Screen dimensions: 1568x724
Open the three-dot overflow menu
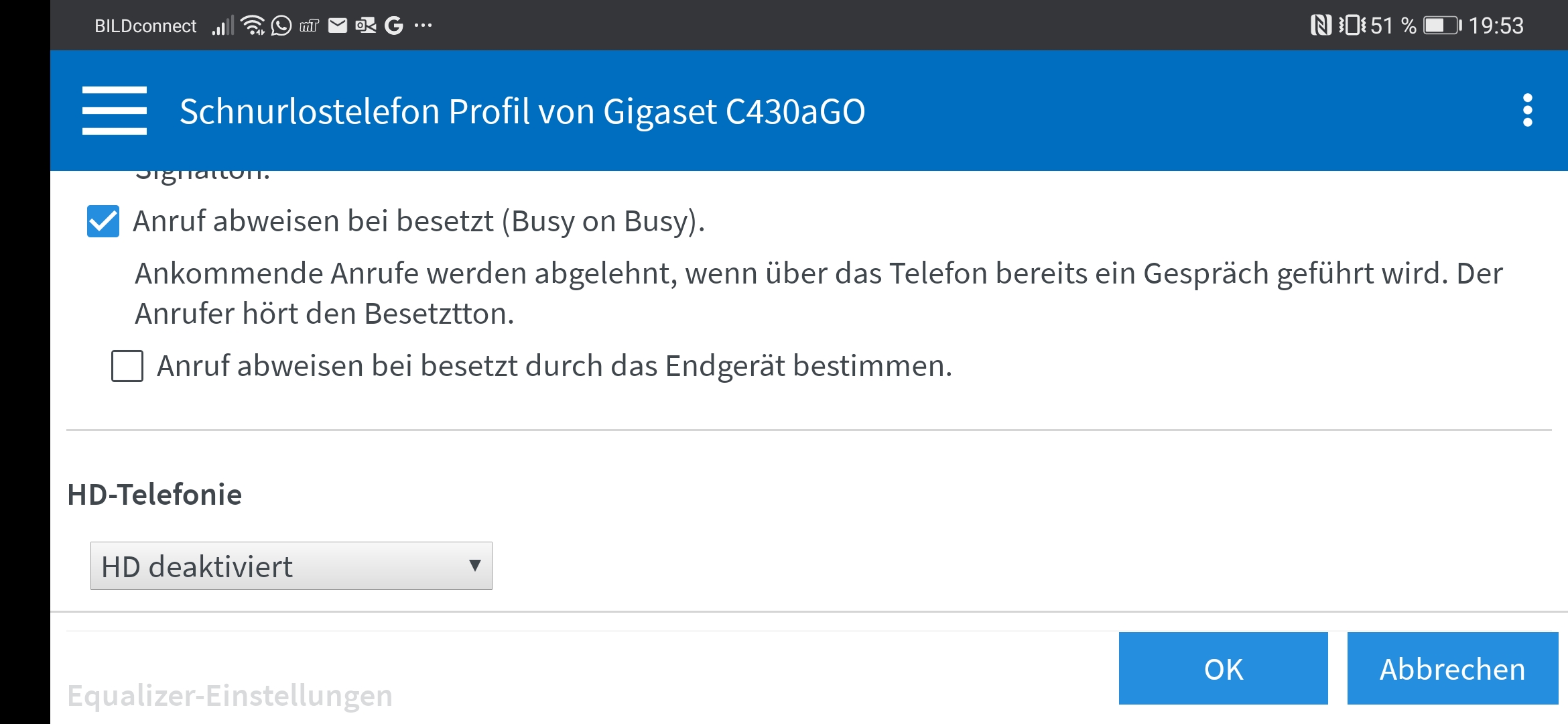tap(1527, 111)
